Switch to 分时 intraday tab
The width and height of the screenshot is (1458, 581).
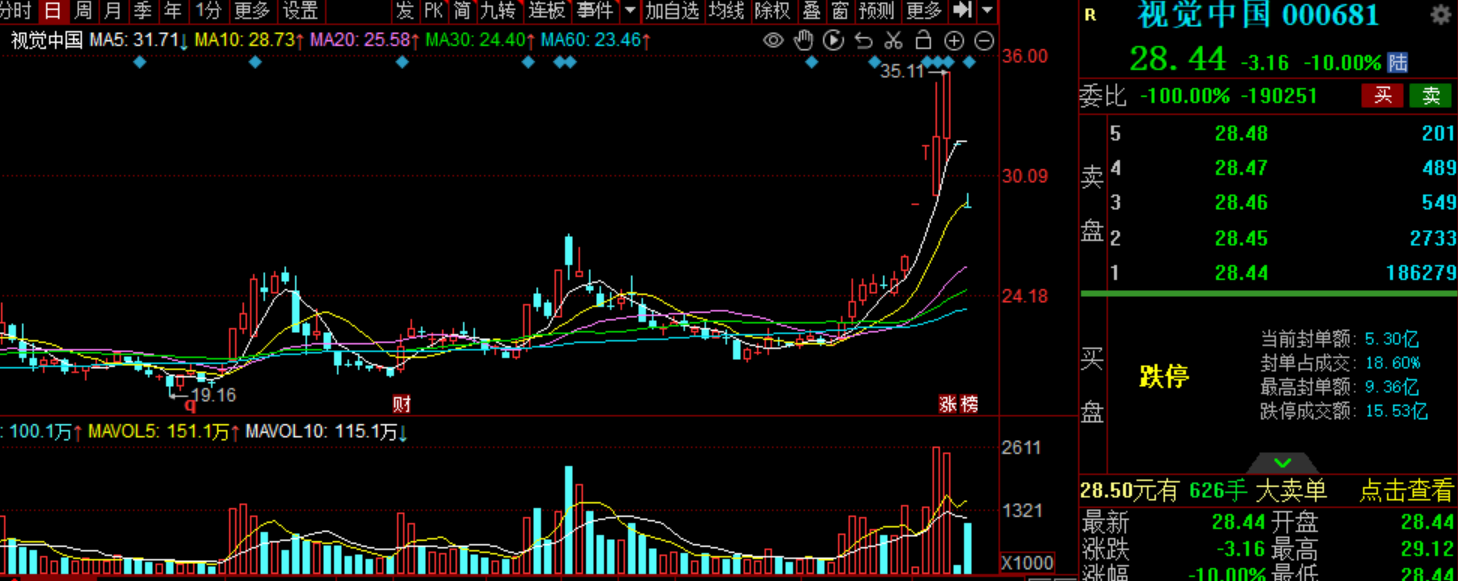click(x=17, y=11)
